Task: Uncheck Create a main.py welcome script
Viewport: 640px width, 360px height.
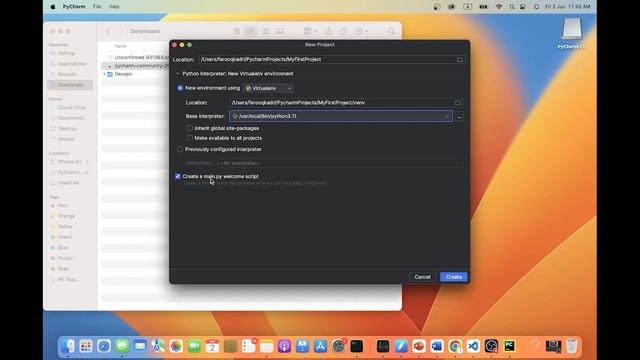Action: tap(178, 176)
